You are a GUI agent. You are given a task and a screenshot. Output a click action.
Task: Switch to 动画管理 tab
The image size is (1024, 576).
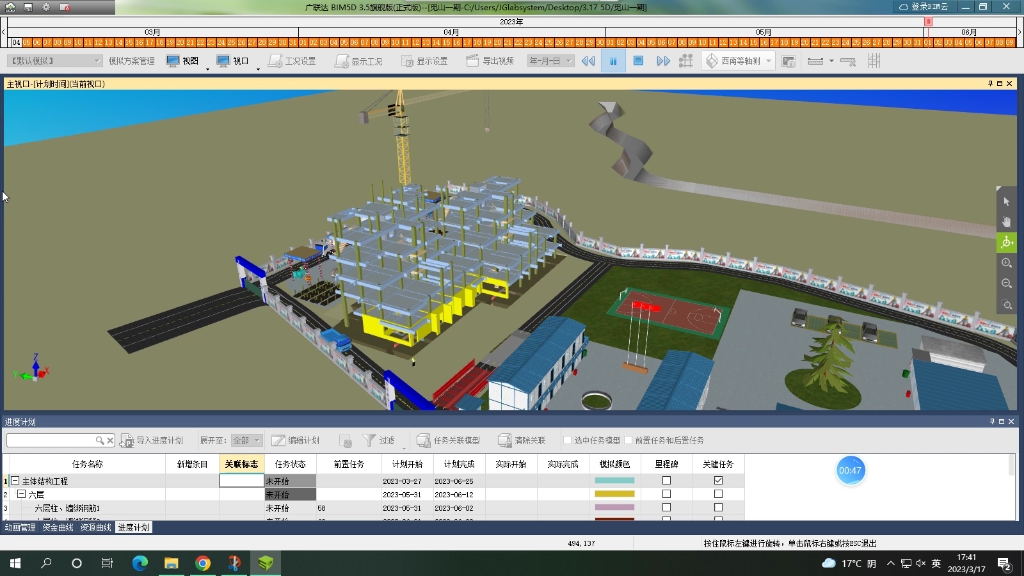click(x=20, y=527)
